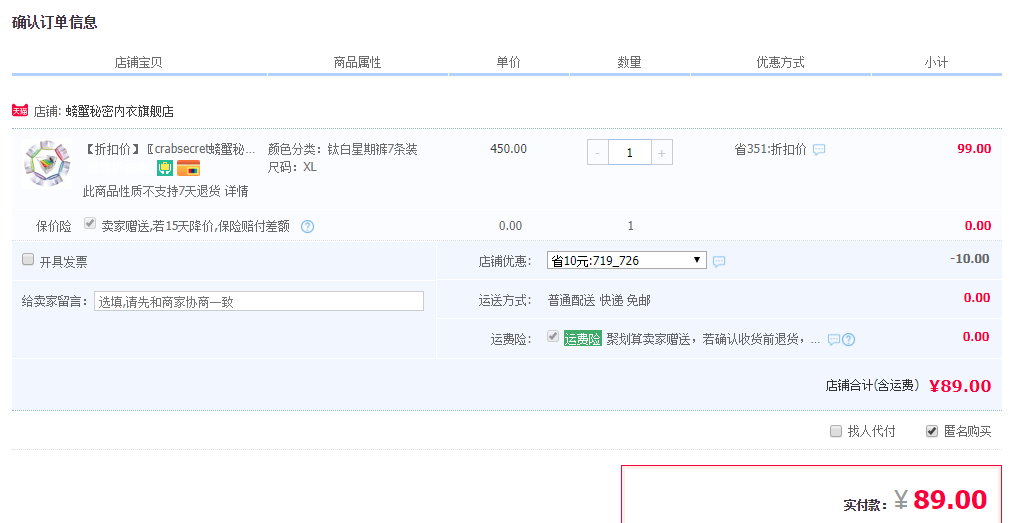This screenshot has width=1017, height=523.
Task: Click the 尺码：XL size text
Action: pos(293,167)
